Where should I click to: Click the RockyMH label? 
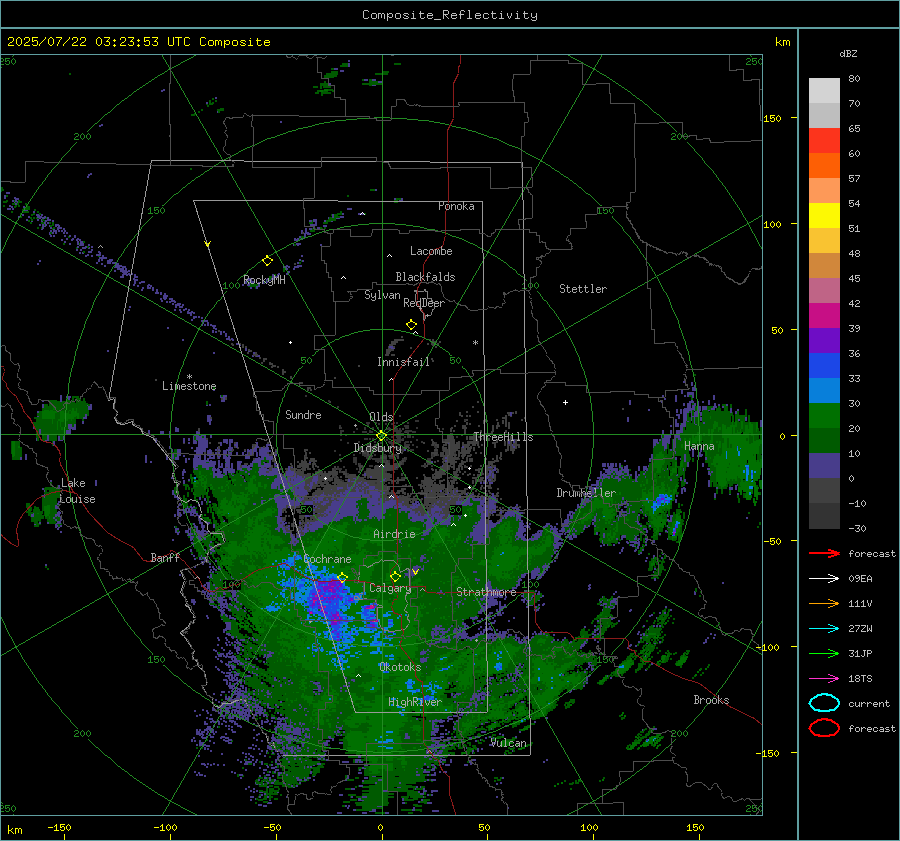264,280
